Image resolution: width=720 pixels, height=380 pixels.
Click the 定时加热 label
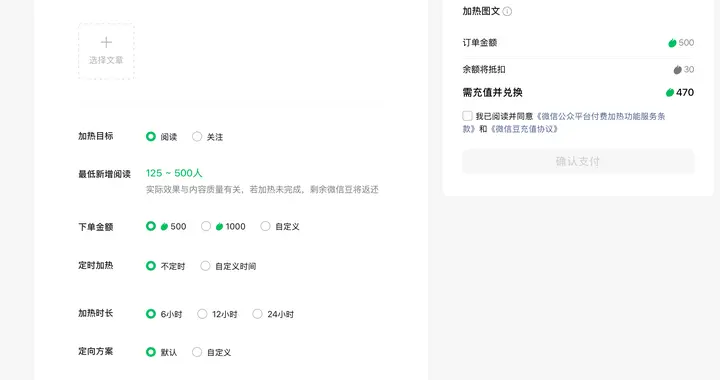96,265
